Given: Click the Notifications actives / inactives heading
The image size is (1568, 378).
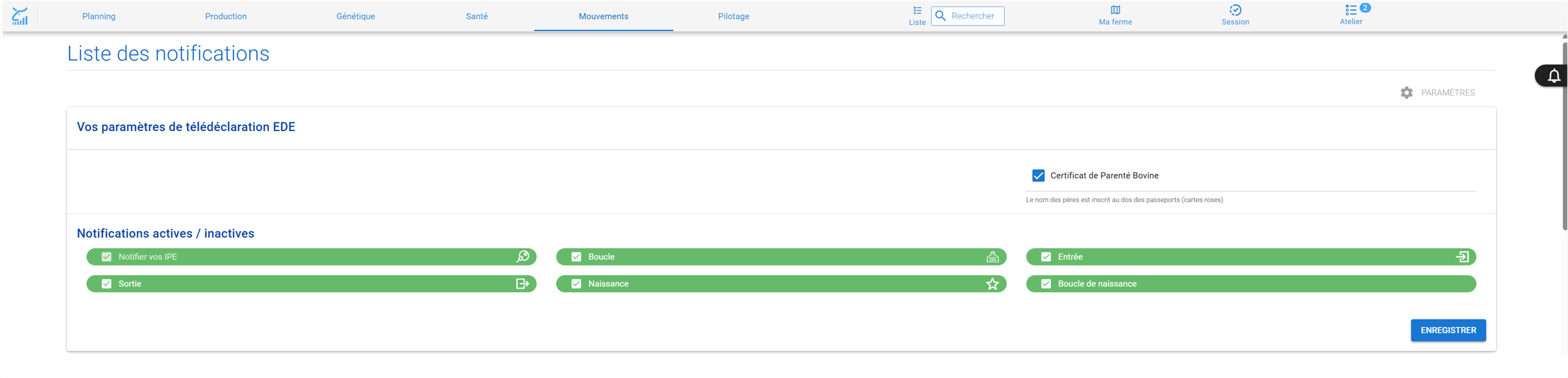Looking at the screenshot, I should [x=165, y=233].
